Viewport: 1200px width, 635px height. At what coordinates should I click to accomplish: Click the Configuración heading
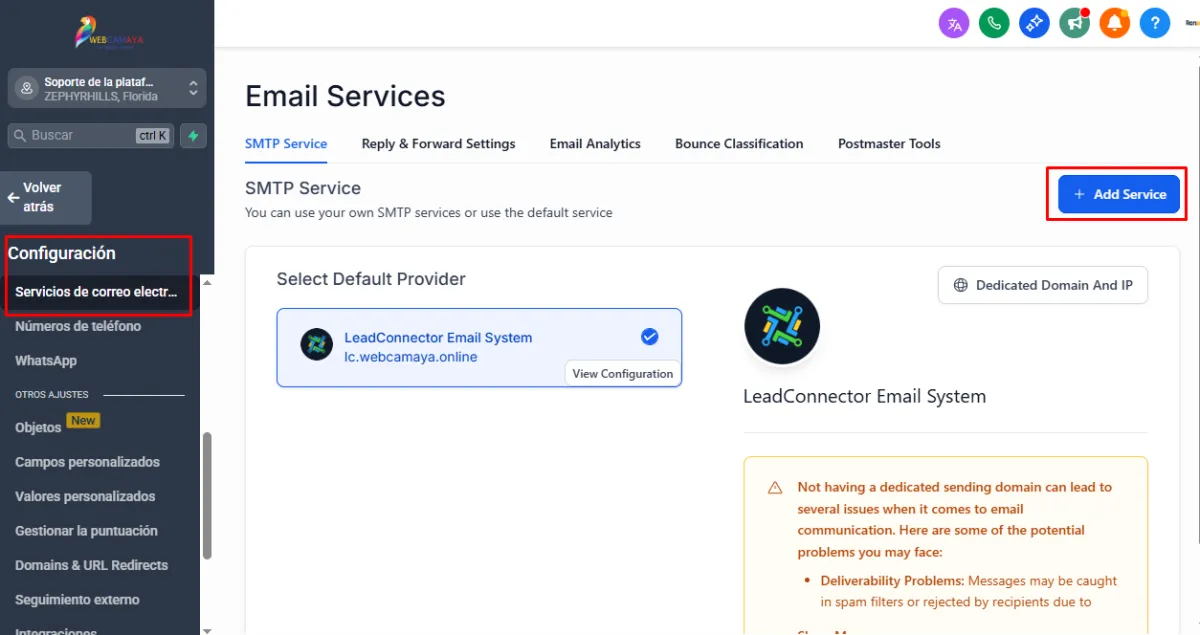(x=62, y=253)
